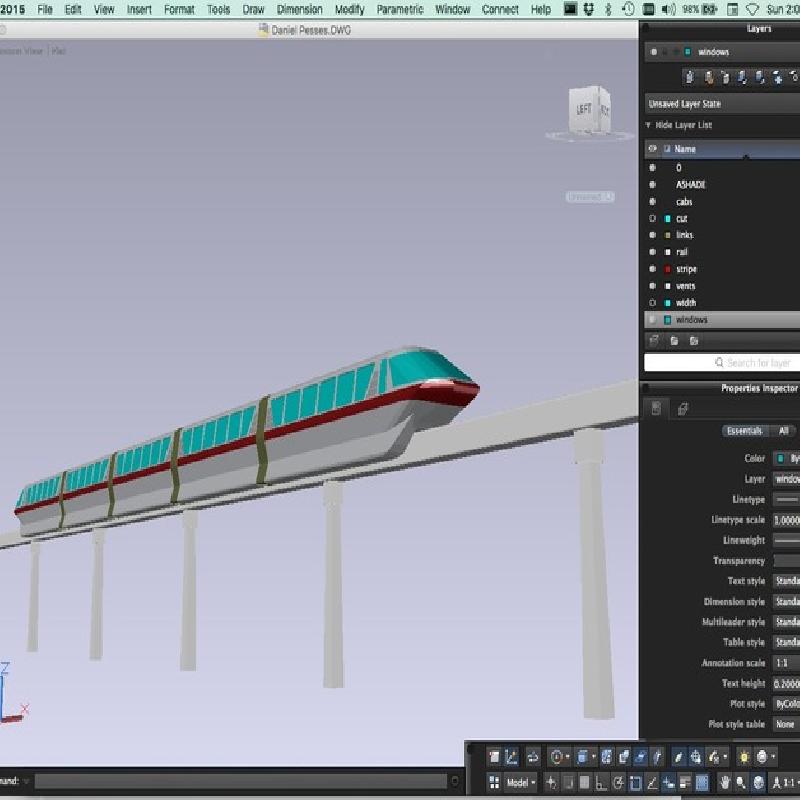Toggle visibility of ASHADE layer
Viewport: 800px width, 800px height.
point(652,184)
